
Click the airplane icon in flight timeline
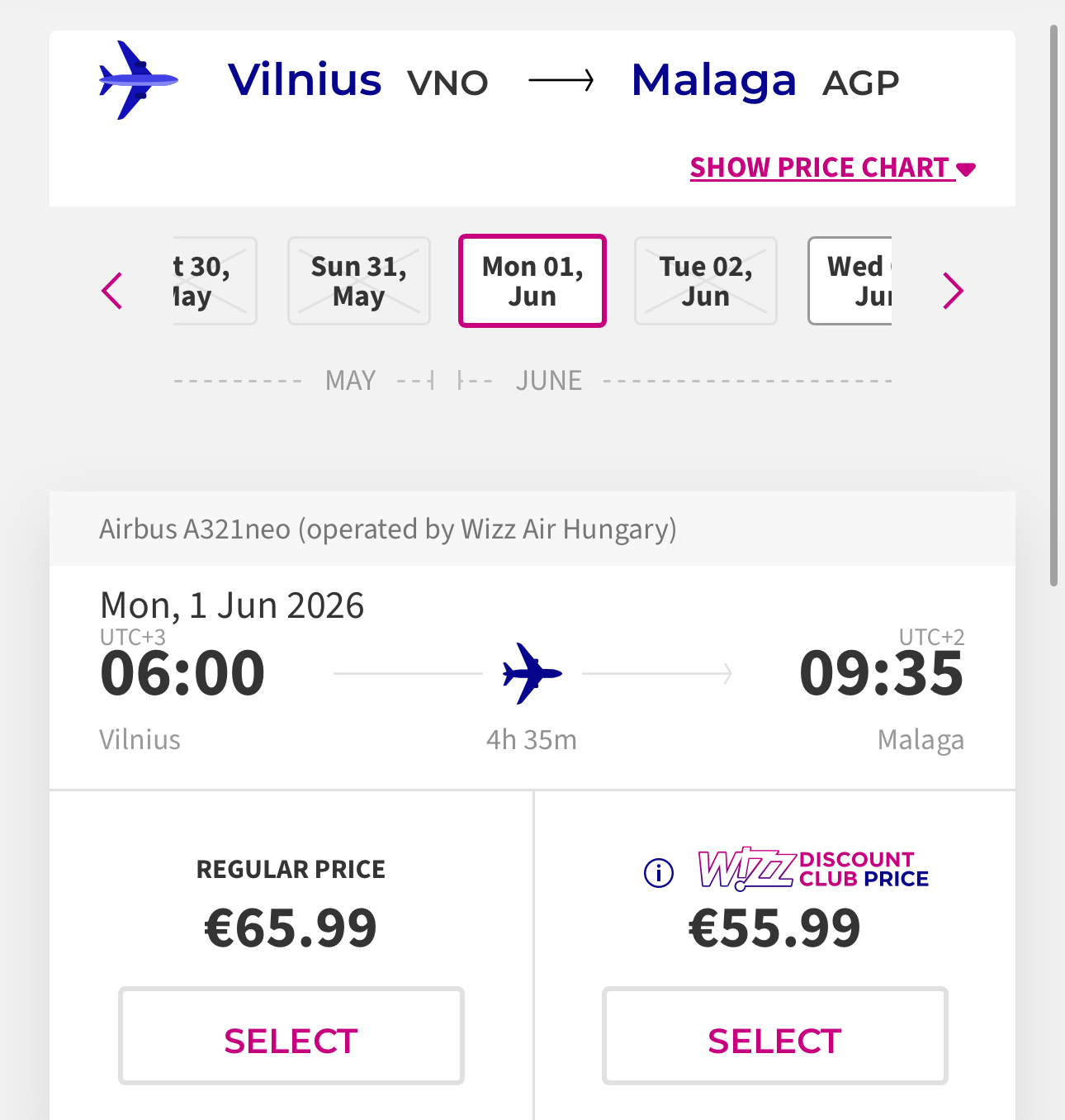pos(532,673)
